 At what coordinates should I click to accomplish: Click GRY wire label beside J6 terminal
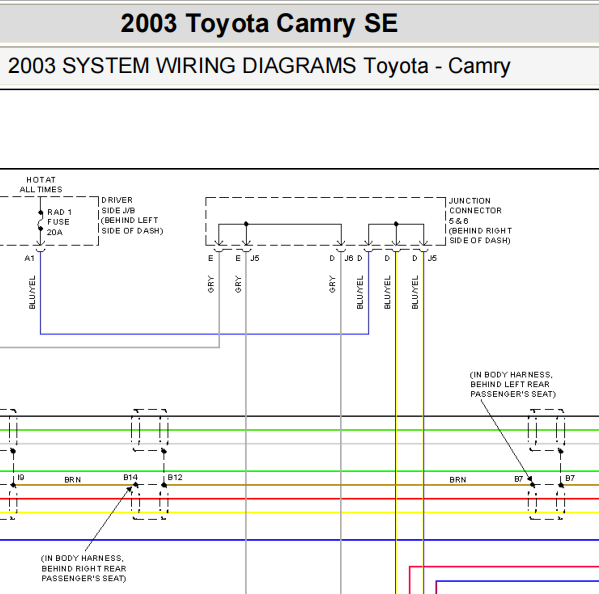click(332, 284)
